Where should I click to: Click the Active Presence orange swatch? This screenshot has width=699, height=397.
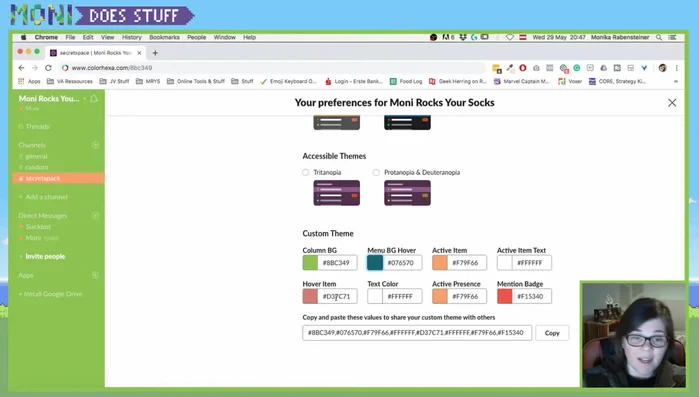tap(440, 296)
